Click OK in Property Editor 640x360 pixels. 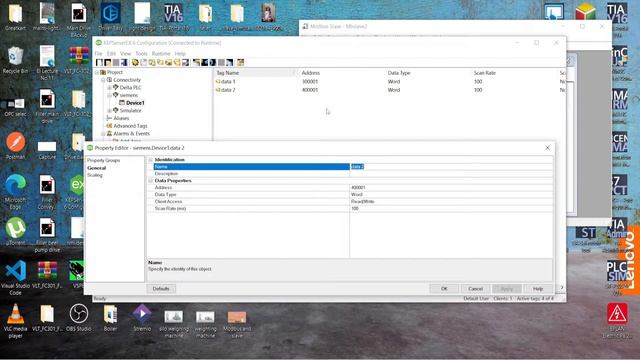click(444, 289)
